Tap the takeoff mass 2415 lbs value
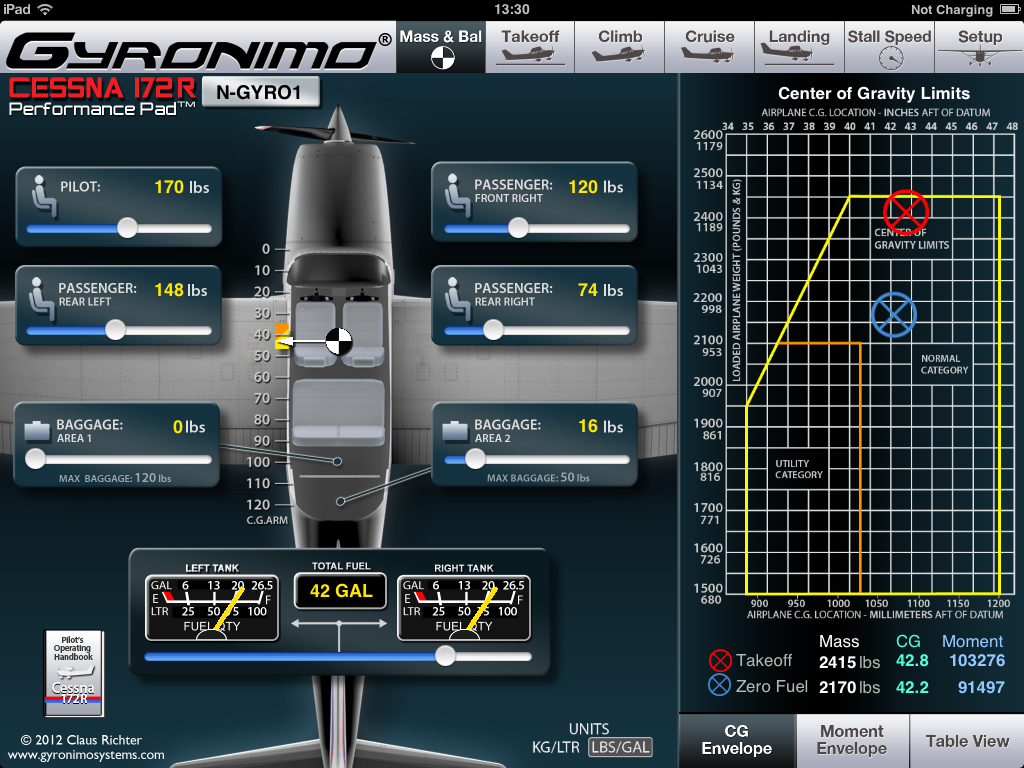Image resolution: width=1024 pixels, height=768 pixels. 850,662
